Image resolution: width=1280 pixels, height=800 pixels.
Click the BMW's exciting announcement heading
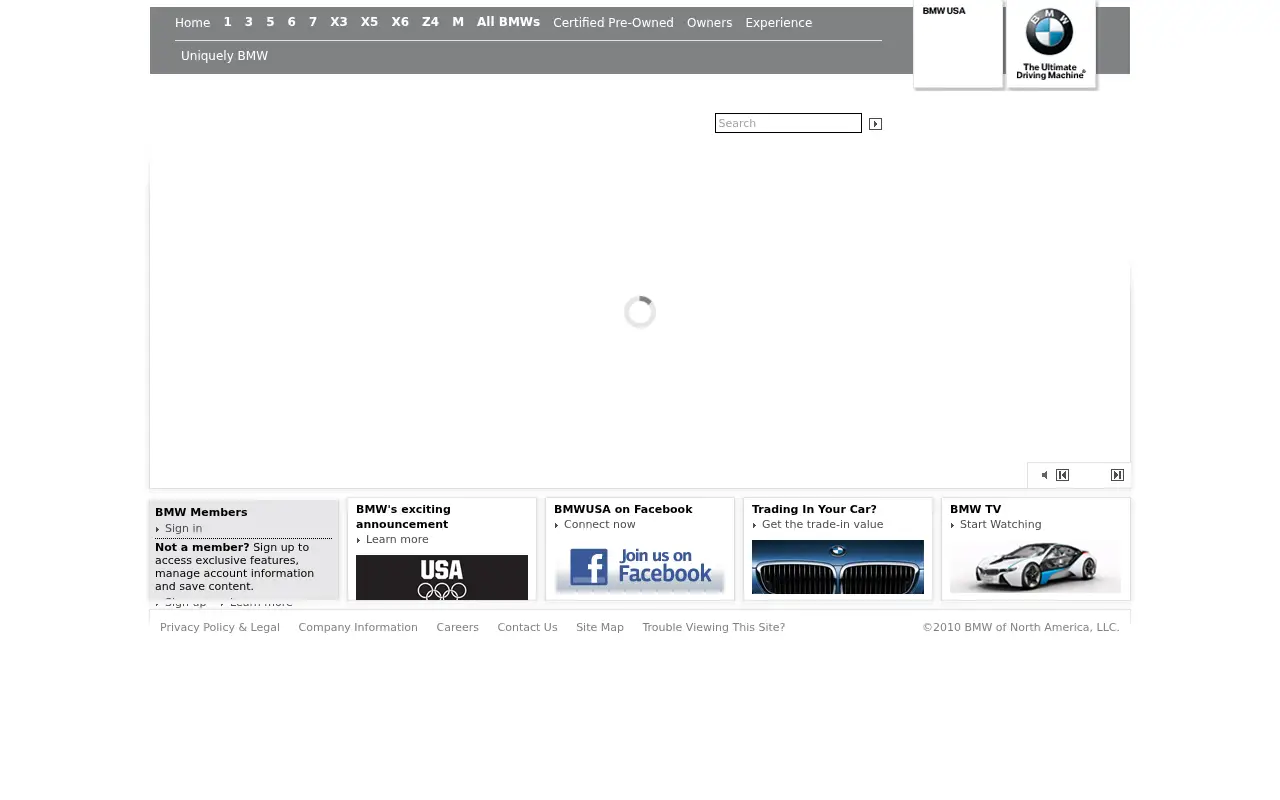(403, 517)
